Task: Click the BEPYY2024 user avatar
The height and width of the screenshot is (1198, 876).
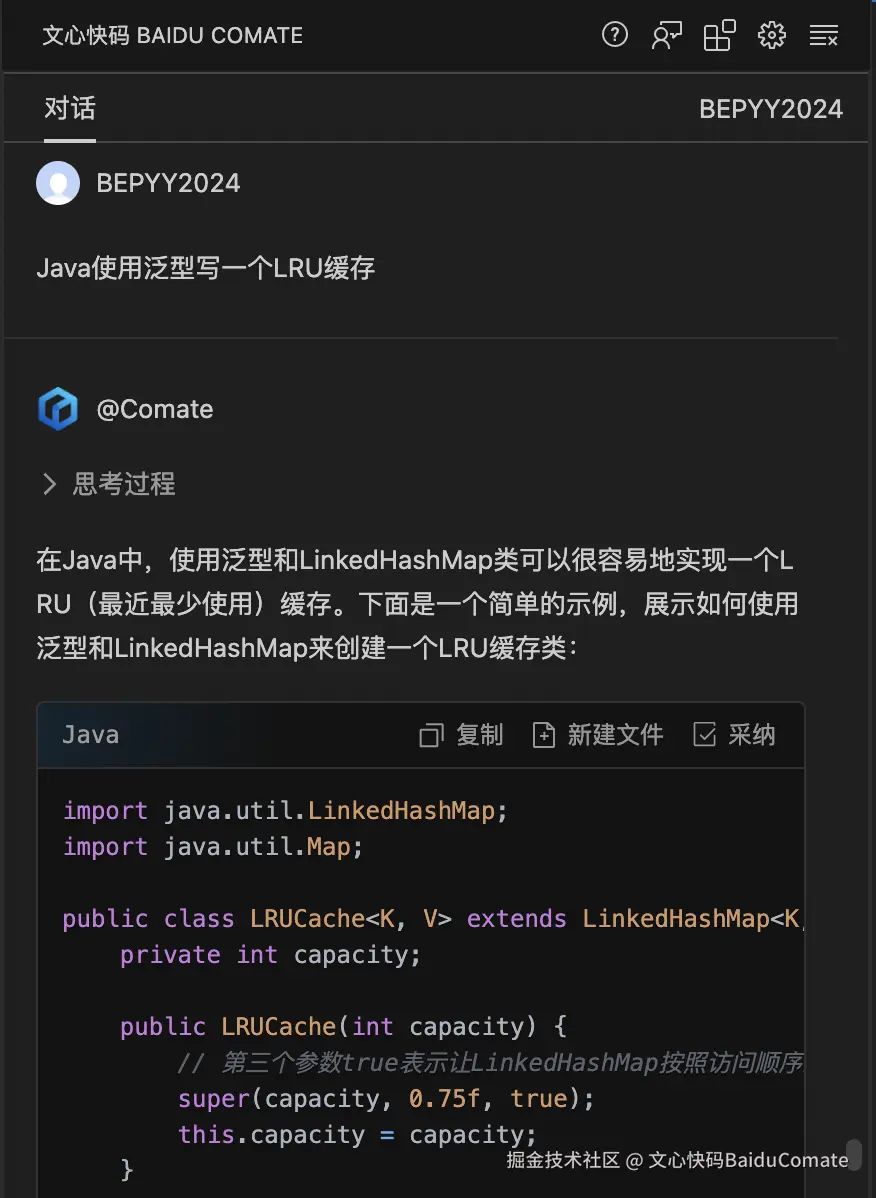Action: [58, 183]
